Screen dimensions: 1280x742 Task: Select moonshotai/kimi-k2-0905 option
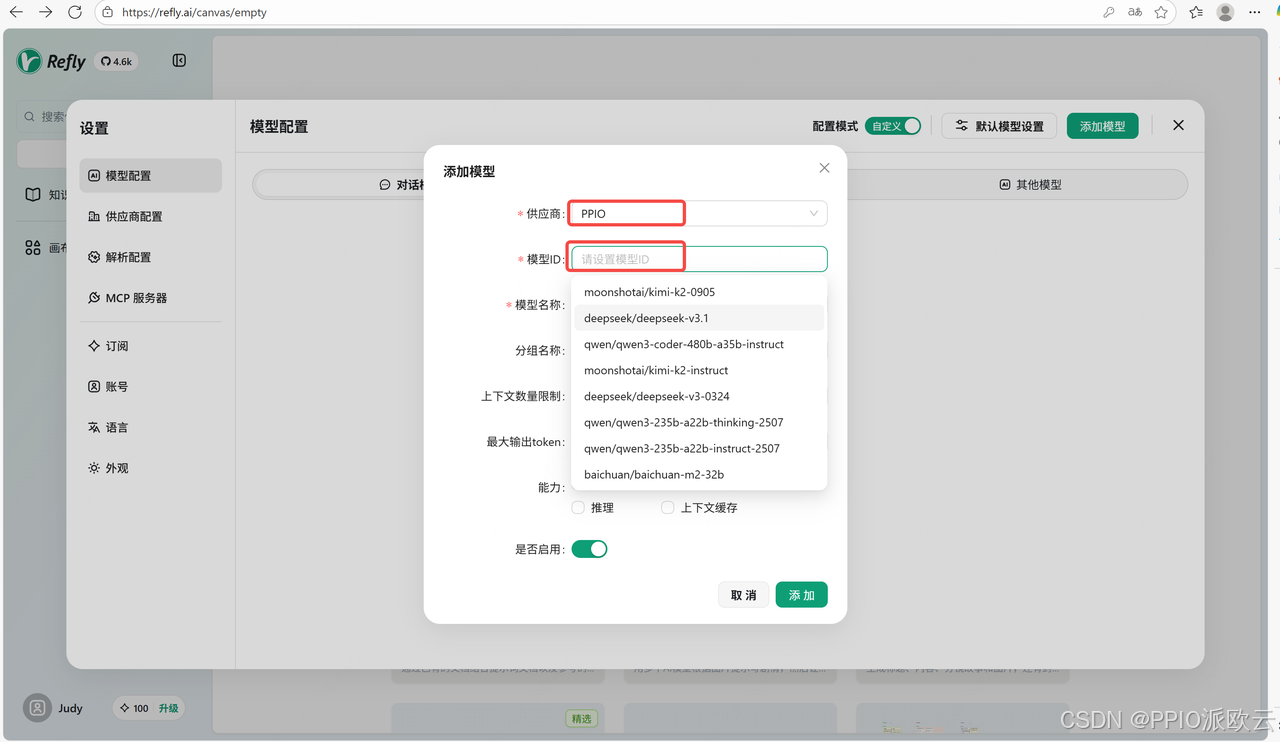(x=699, y=292)
